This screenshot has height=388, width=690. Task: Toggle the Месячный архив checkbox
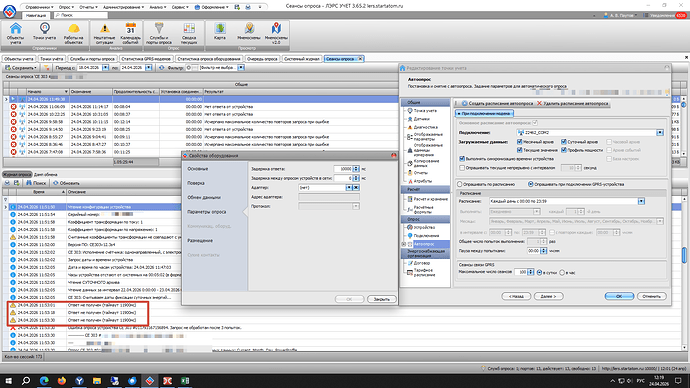(x=520, y=142)
